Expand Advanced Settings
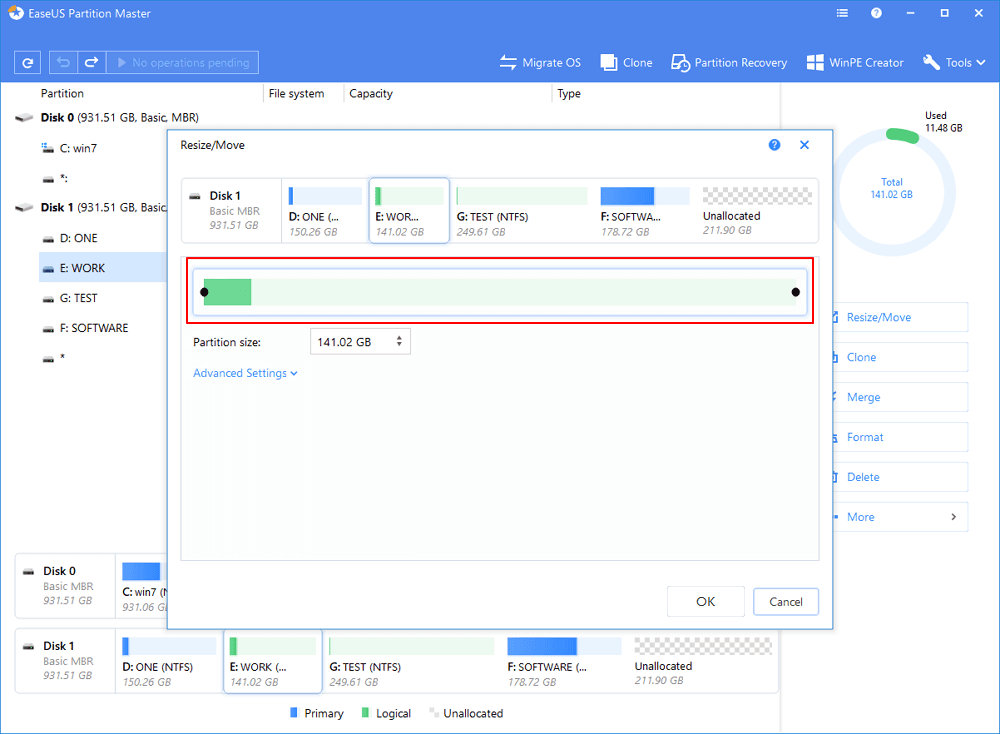 245,373
